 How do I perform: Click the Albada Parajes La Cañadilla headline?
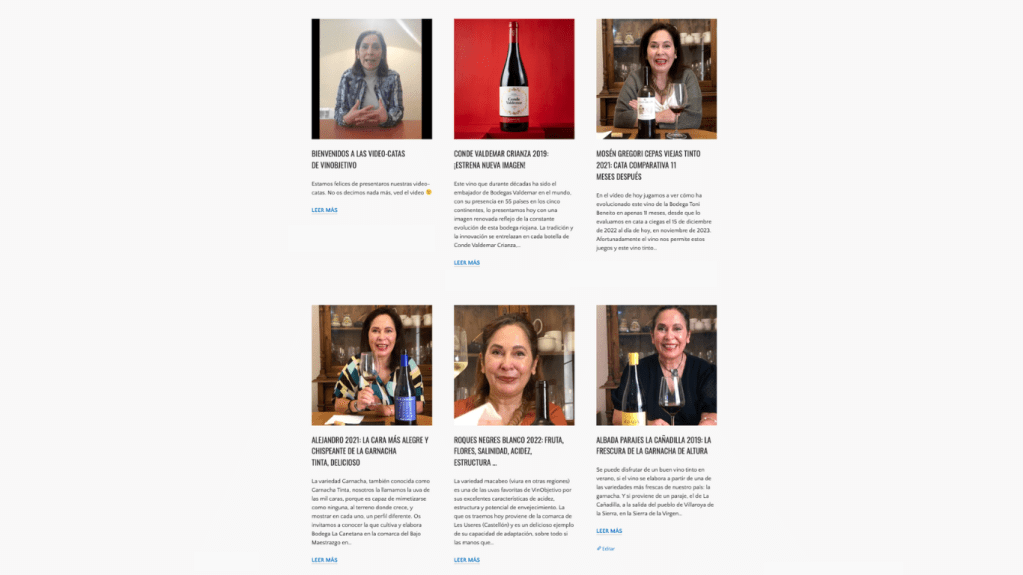(x=654, y=445)
